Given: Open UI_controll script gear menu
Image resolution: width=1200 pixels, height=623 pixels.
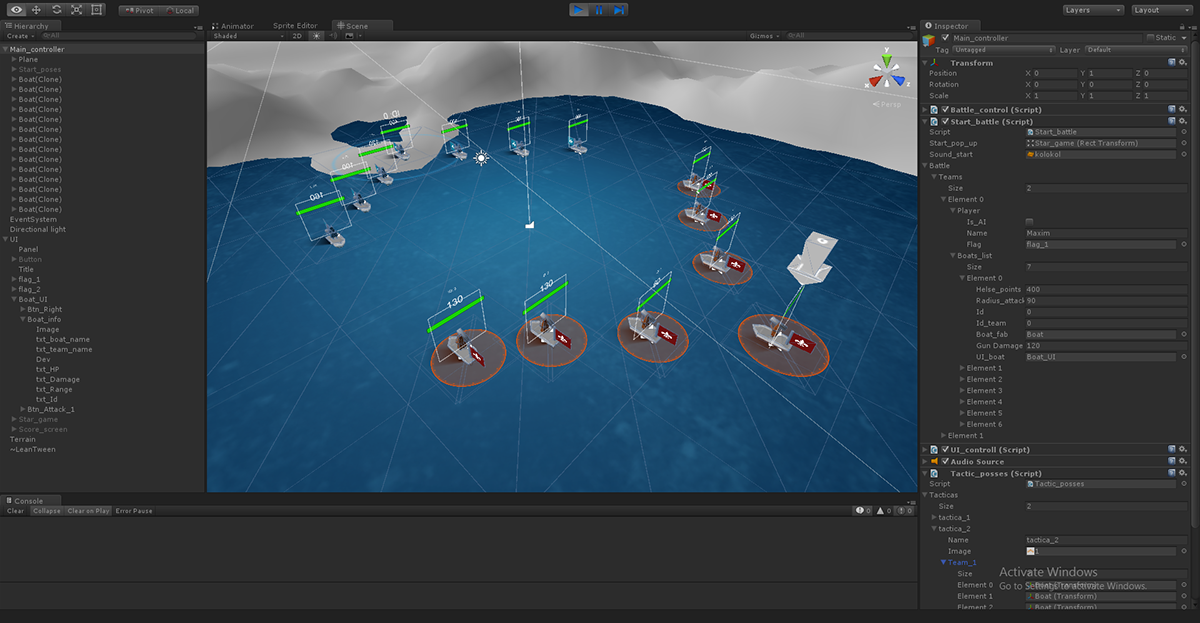Looking at the screenshot, I should coord(1184,450).
